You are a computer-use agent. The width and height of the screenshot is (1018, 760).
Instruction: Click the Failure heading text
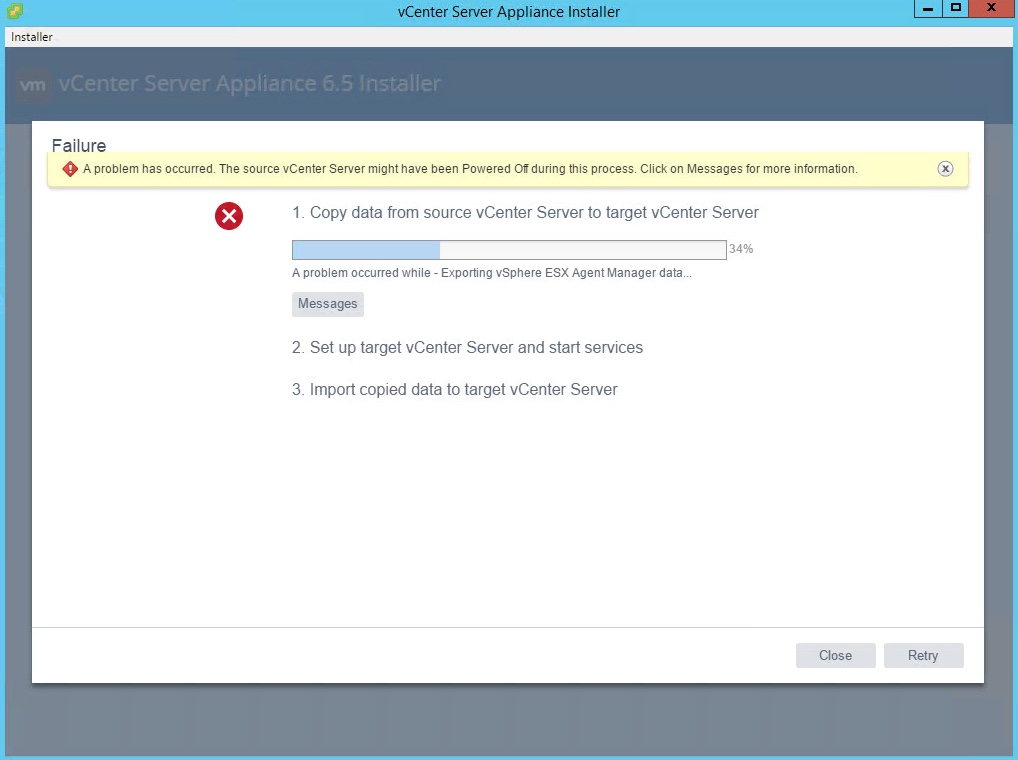coord(79,146)
